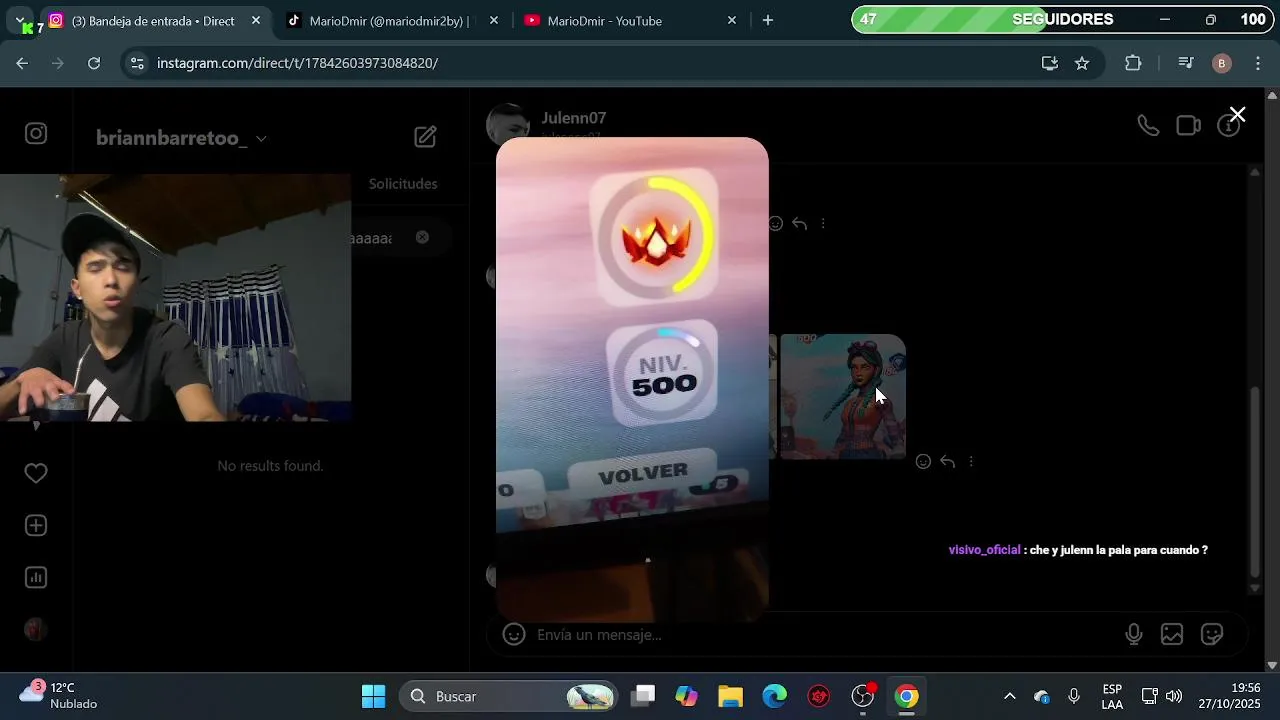Image resolution: width=1280 pixels, height=720 pixels.
Task: Click the VOLVER button in the enlarged image
Action: click(642, 474)
